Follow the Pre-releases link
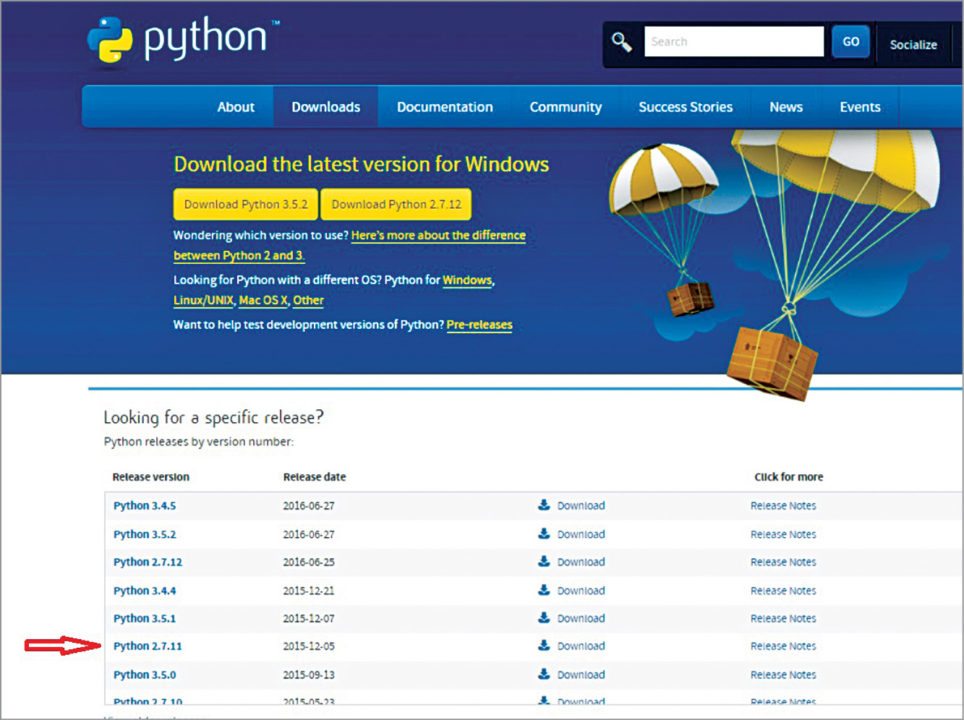Screen dimensions: 964x720 click(x=479, y=325)
